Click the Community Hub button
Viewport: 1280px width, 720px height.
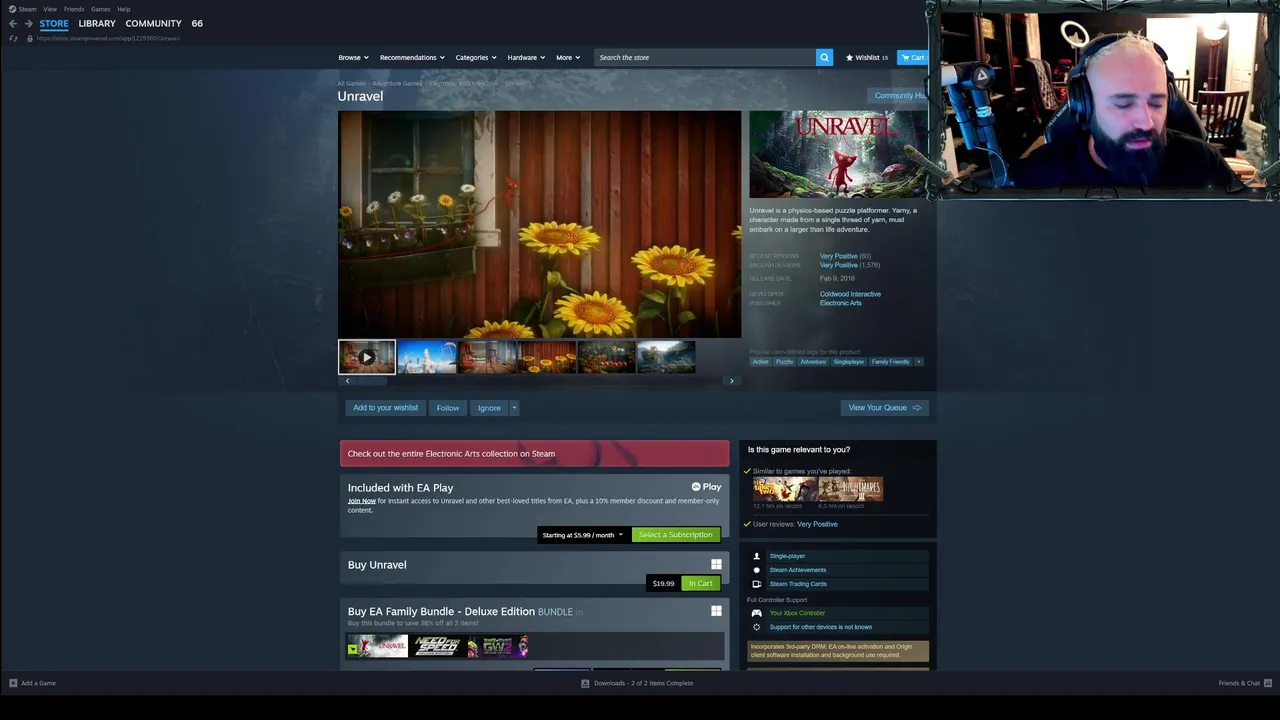pyautogui.click(x=898, y=96)
